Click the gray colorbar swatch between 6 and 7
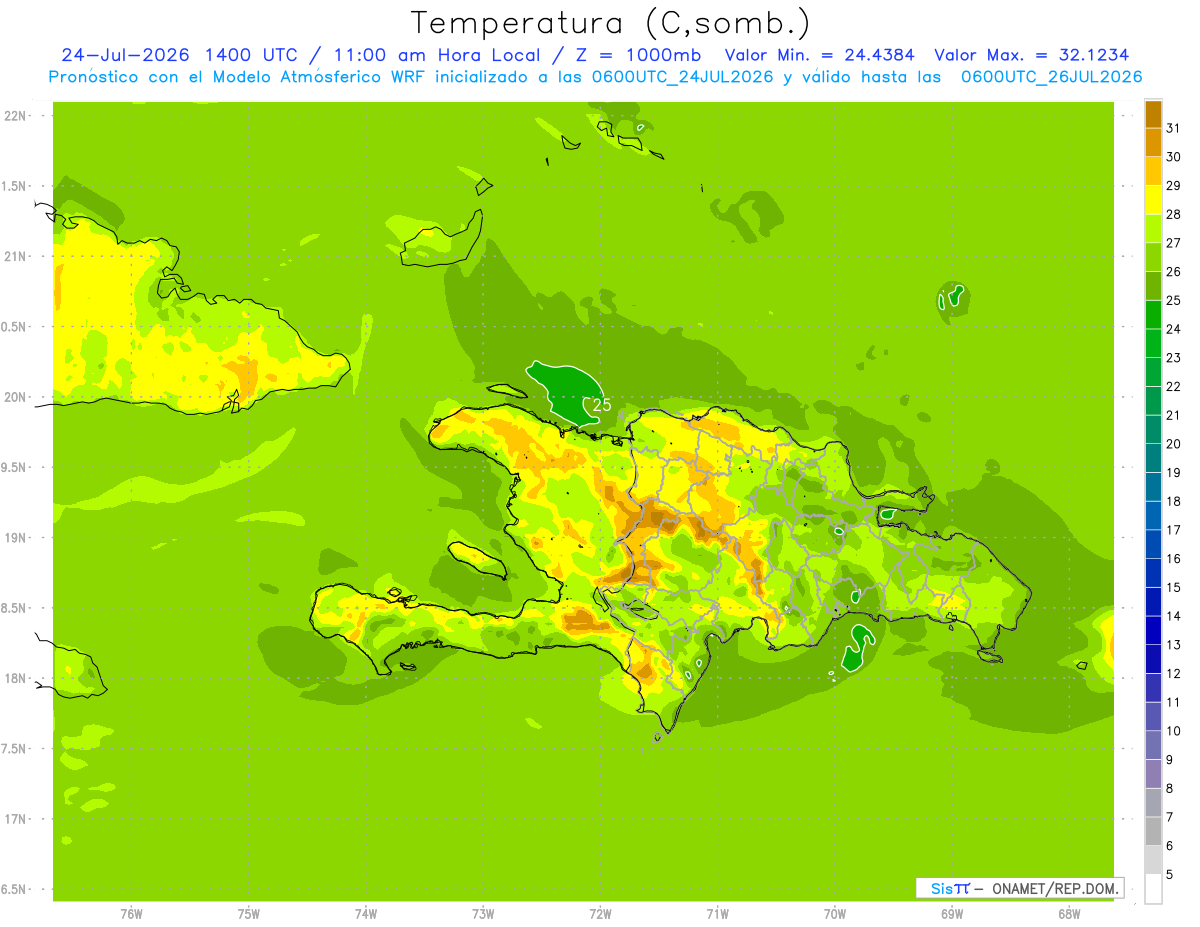Viewport: 1200px width, 927px height. coord(1153,831)
